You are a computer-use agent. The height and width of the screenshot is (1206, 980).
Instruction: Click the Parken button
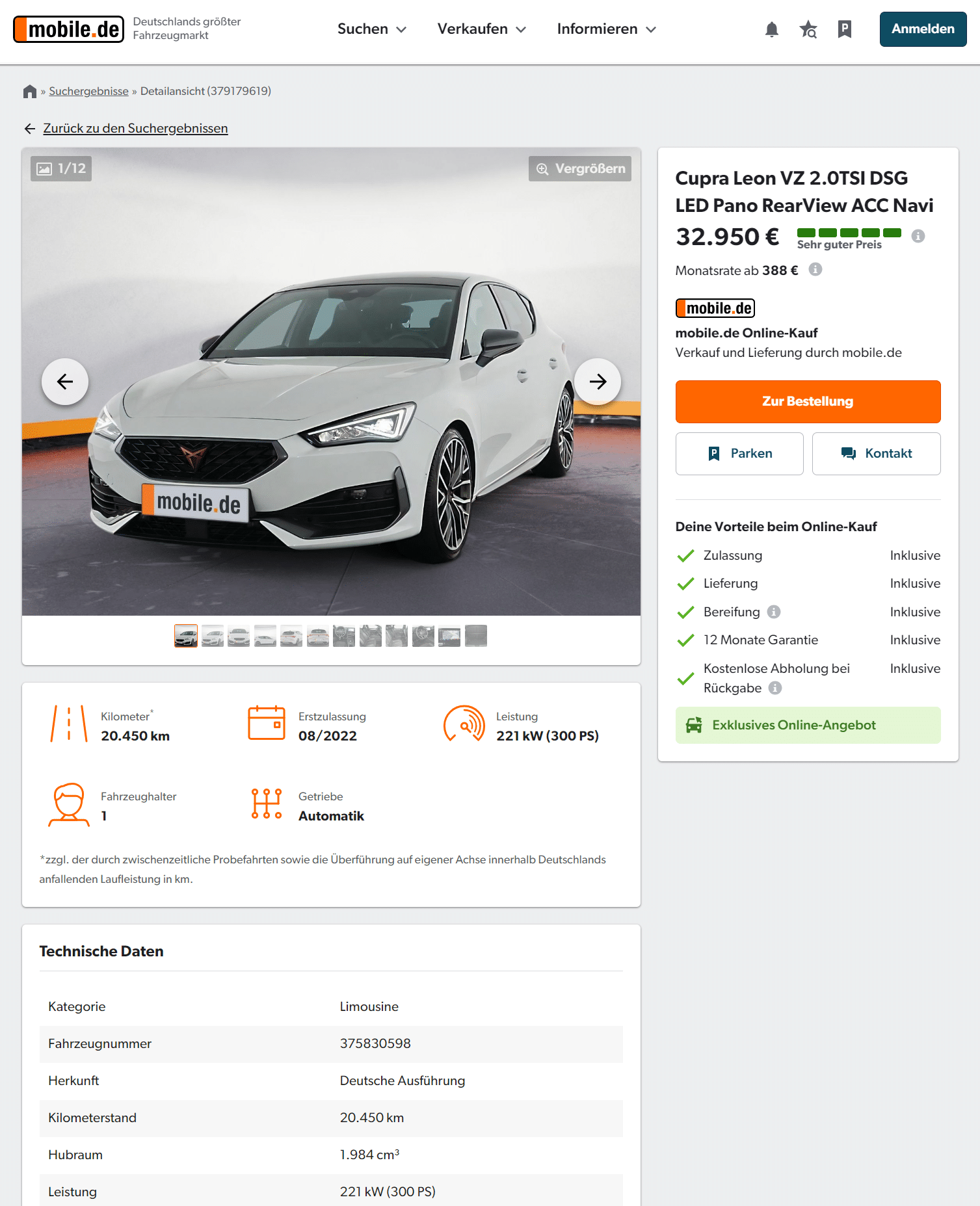click(739, 454)
